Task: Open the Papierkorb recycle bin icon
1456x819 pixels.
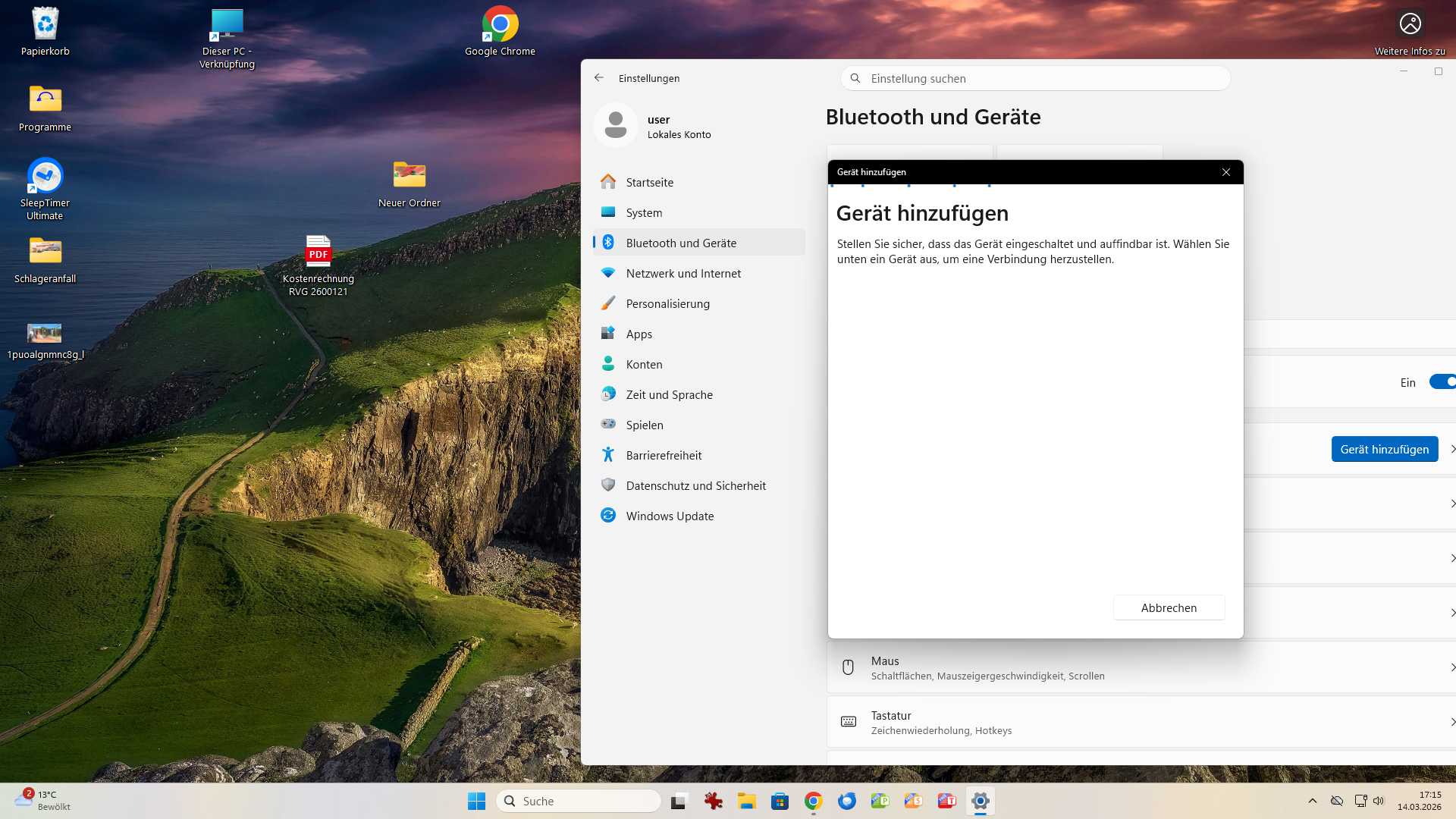Action: [45, 26]
